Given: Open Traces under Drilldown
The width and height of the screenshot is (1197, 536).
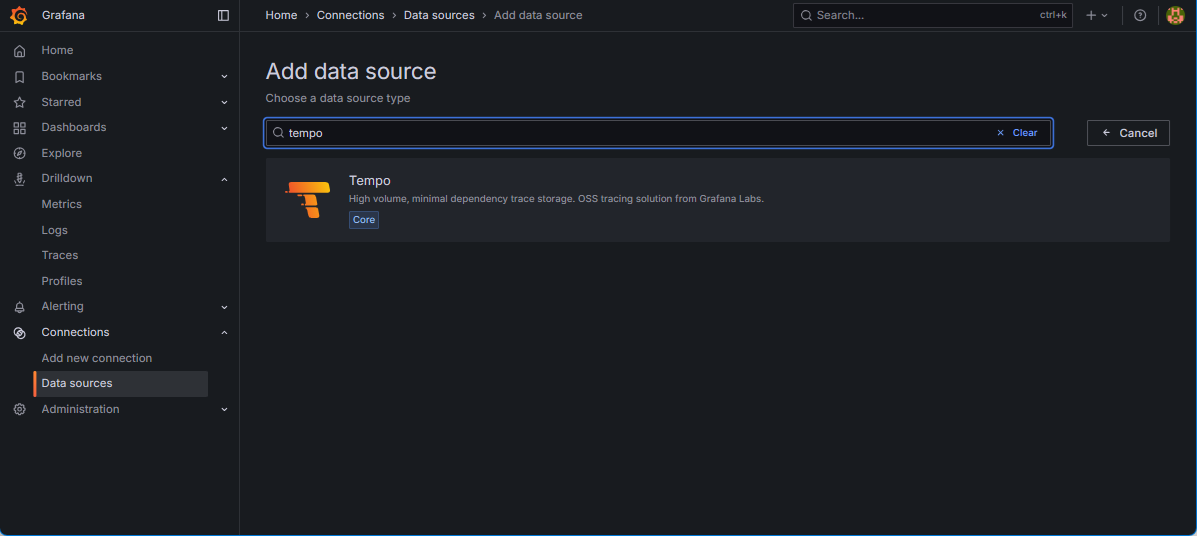Looking at the screenshot, I should pyautogui.click(x=60, y=255).
